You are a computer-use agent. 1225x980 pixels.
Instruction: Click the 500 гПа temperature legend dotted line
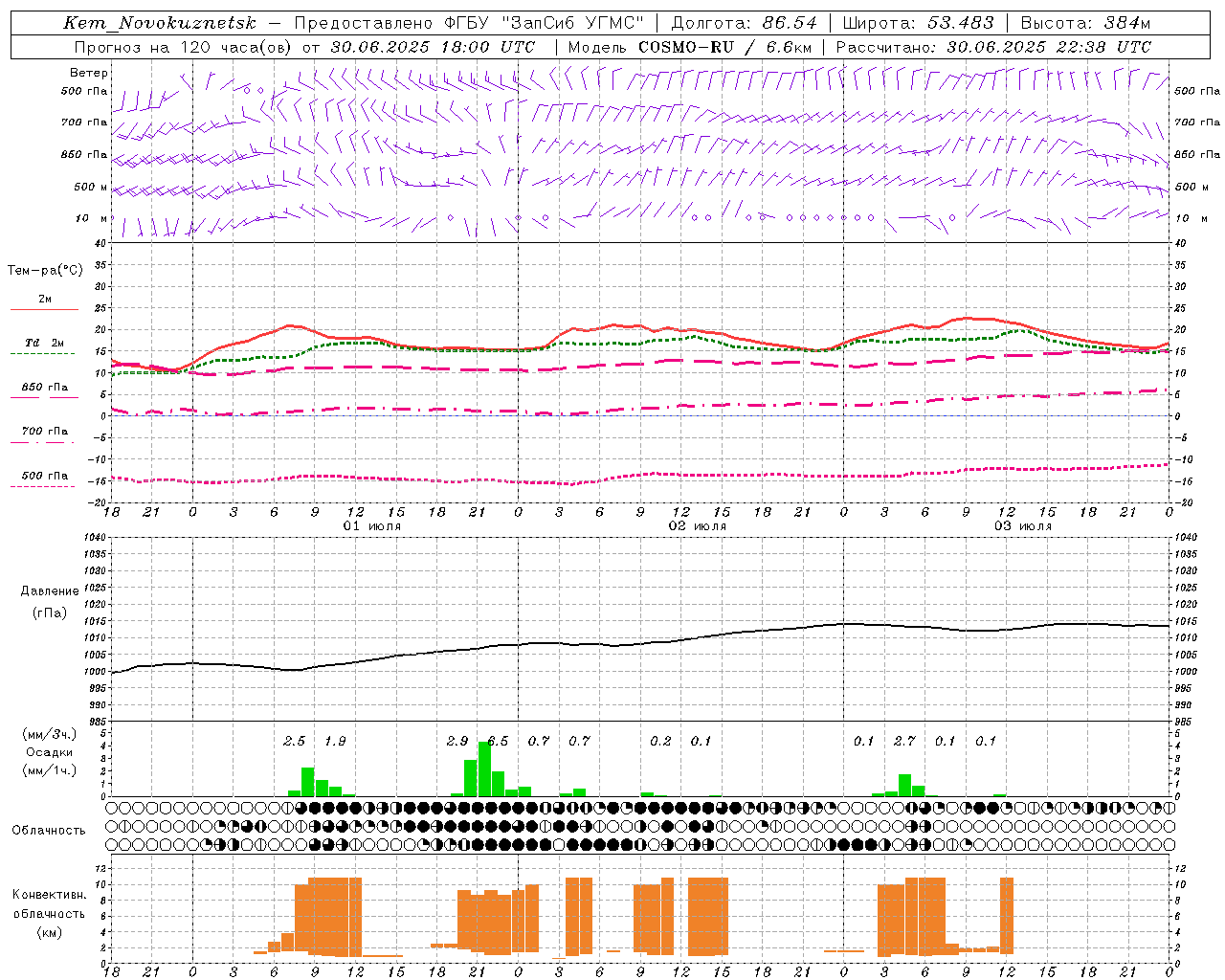[43, 486]
